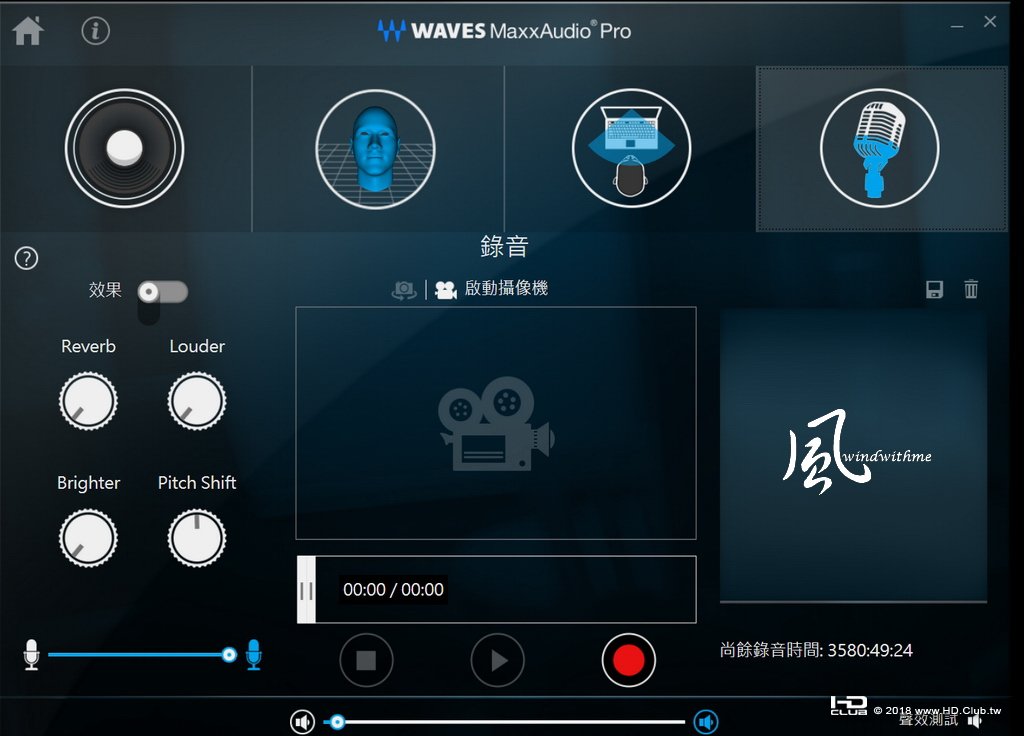Click the Brighter knob
The width and height of the screenshot is (1024, 736).
[x=88, y=538]
